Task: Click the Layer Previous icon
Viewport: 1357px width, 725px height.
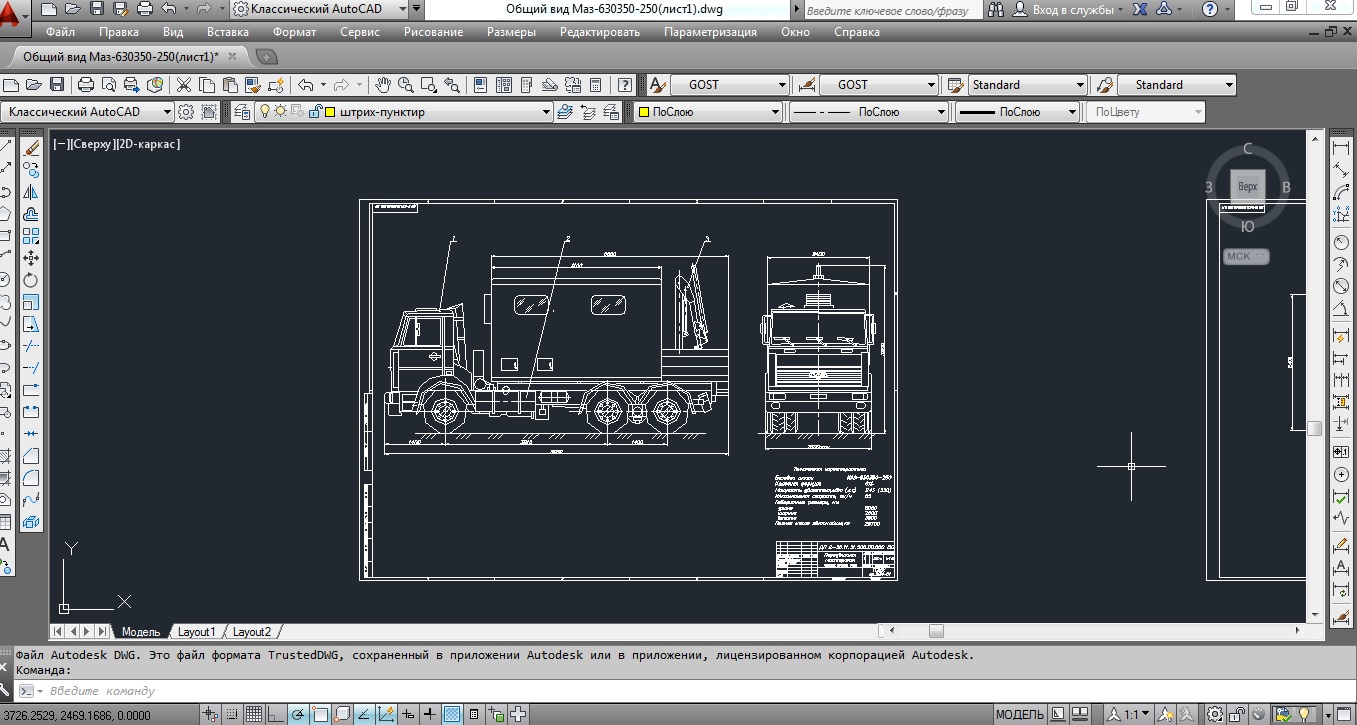Action: pos(588,112)
